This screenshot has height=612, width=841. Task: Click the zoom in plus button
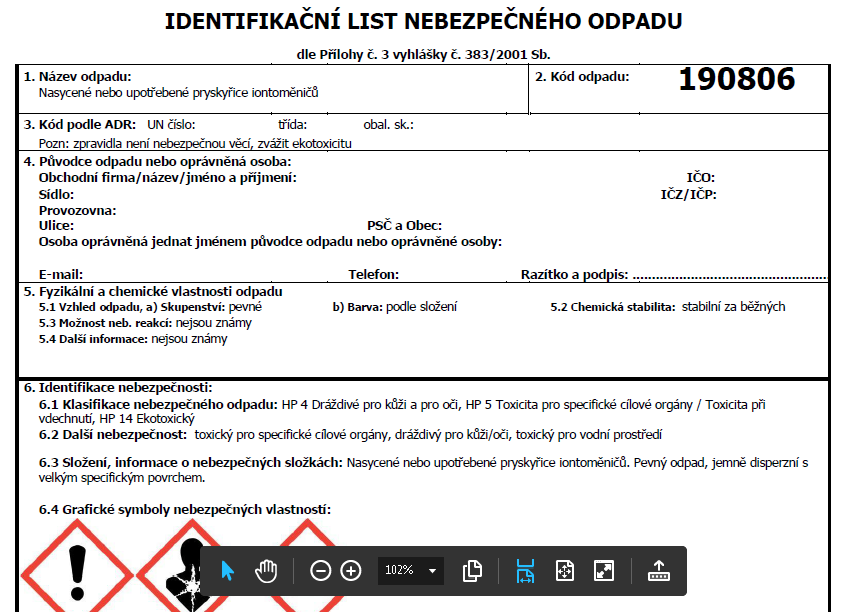(x=351, y=571)
